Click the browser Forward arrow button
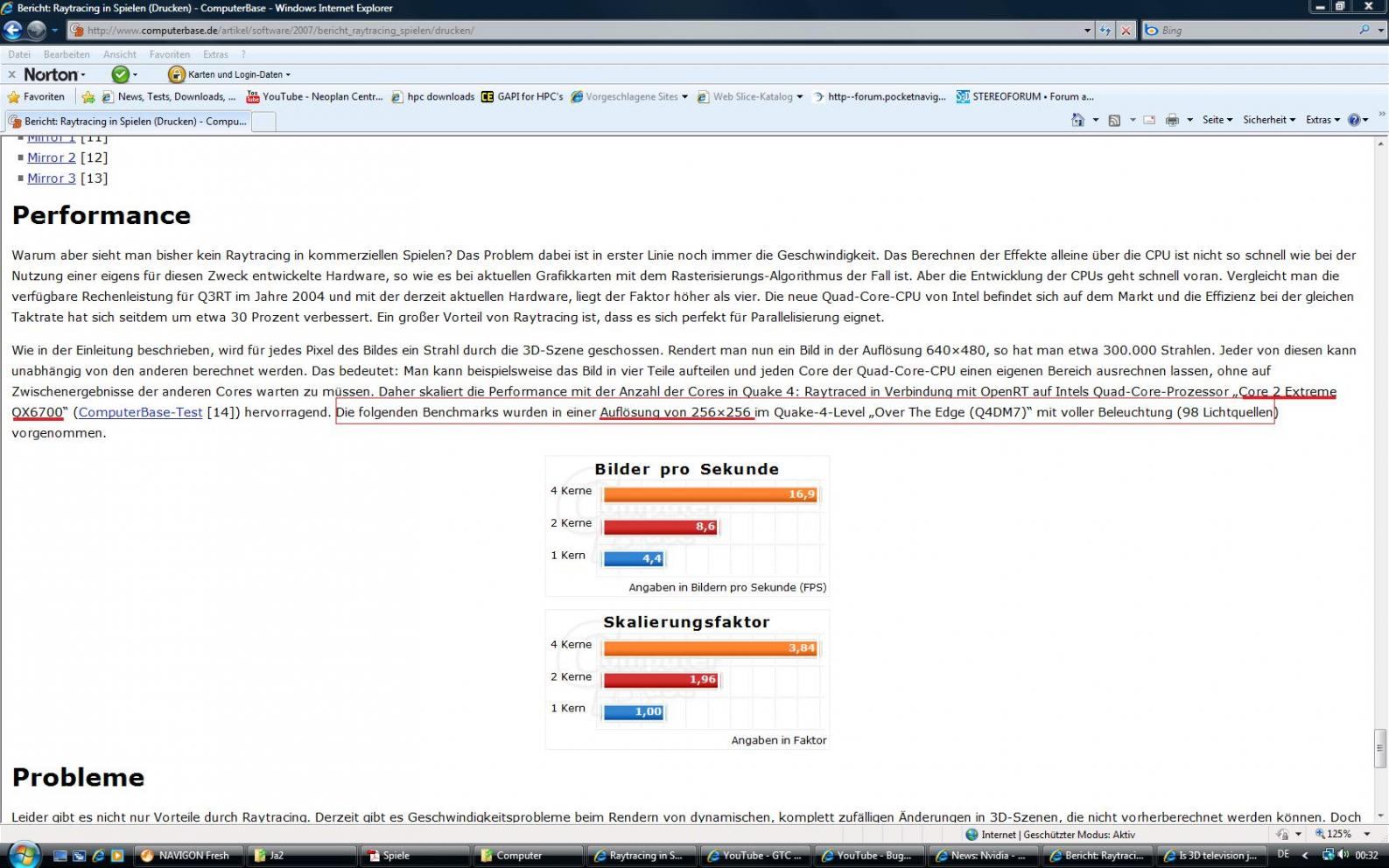 tap(36, 30)
